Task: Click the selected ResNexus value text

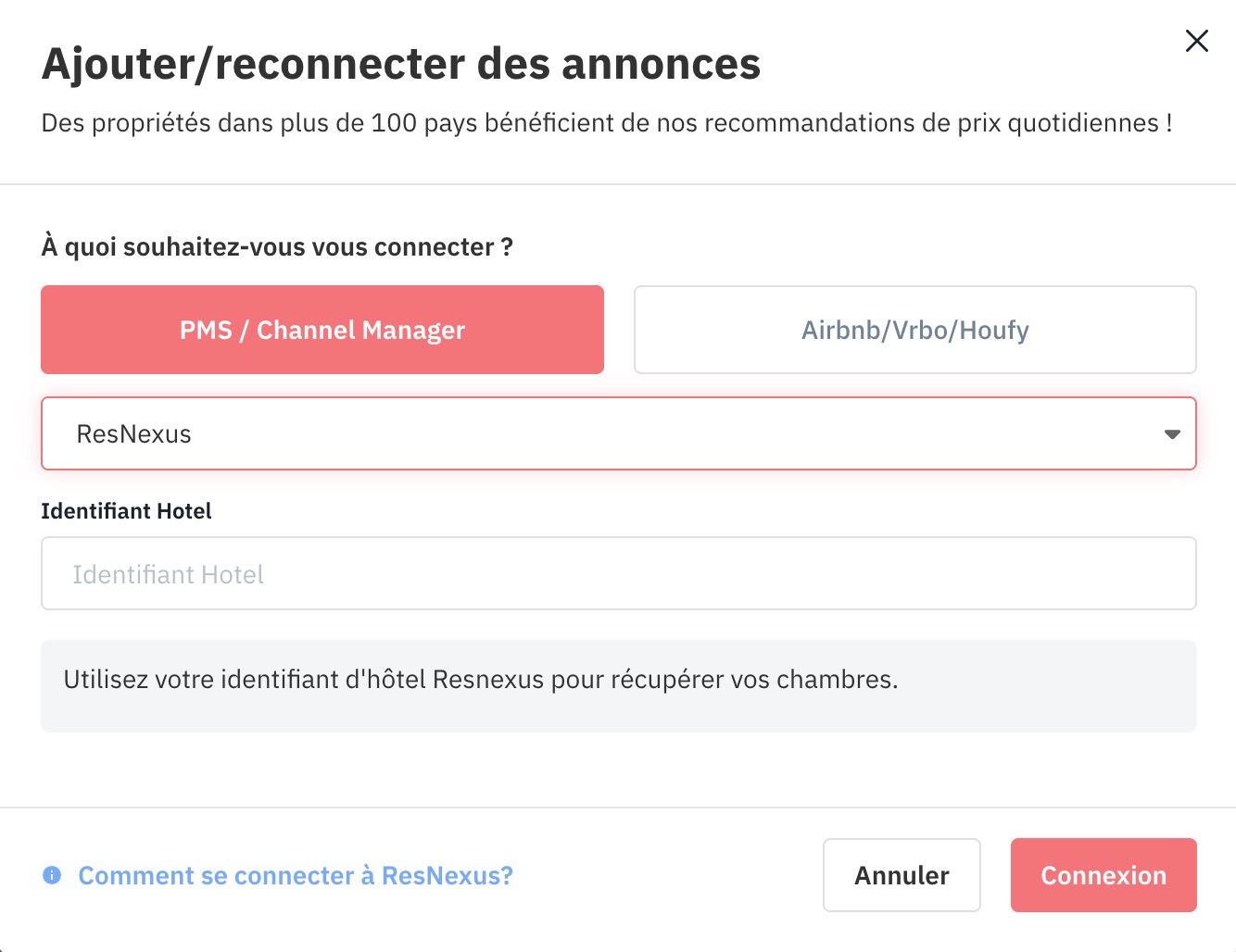Action: [133, 434]
